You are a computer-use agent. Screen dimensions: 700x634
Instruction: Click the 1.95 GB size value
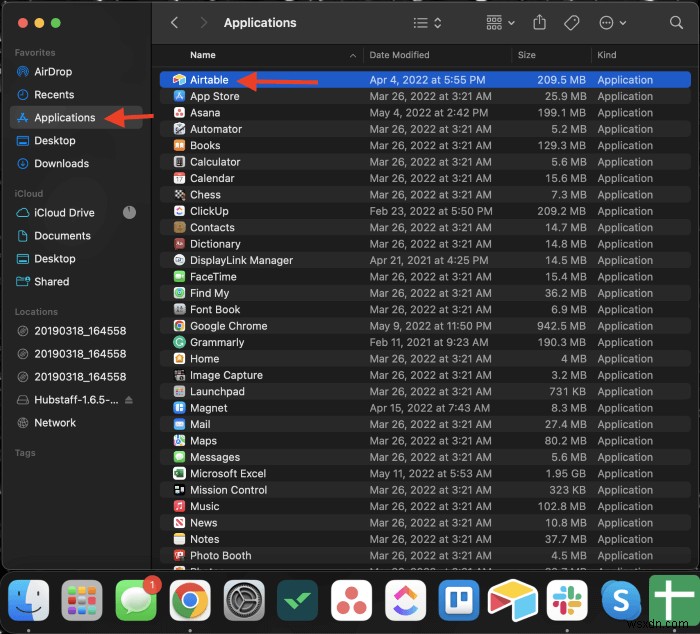[x=566, y=474]
